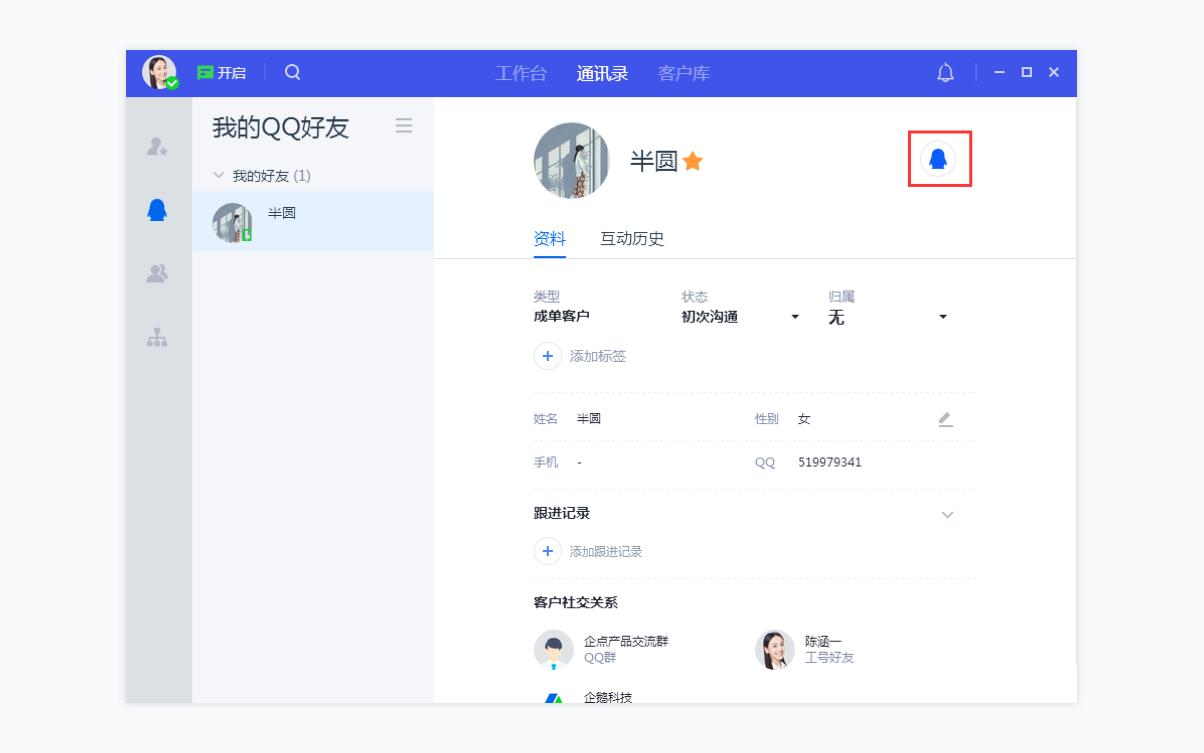1204x753 pixels.
Task: Click the groups icon in the left sidebar
Action: coord(157,271)
